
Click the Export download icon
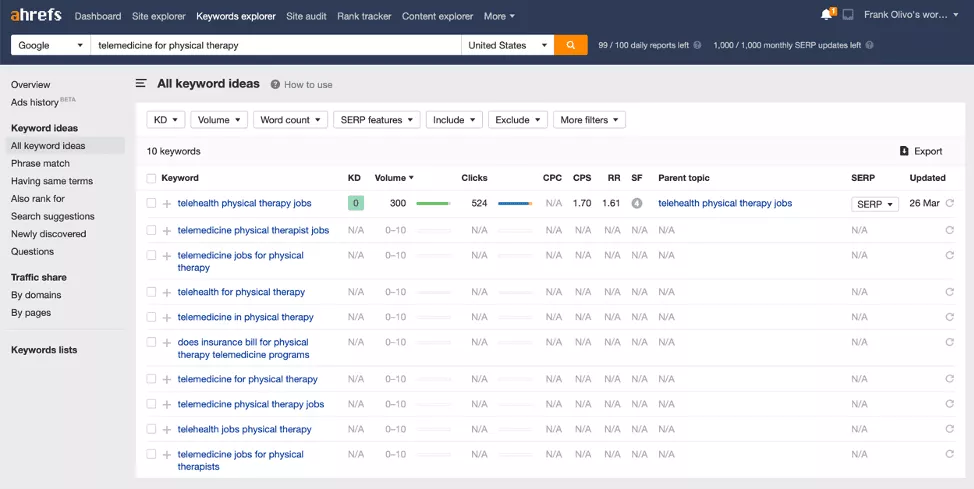904,151
